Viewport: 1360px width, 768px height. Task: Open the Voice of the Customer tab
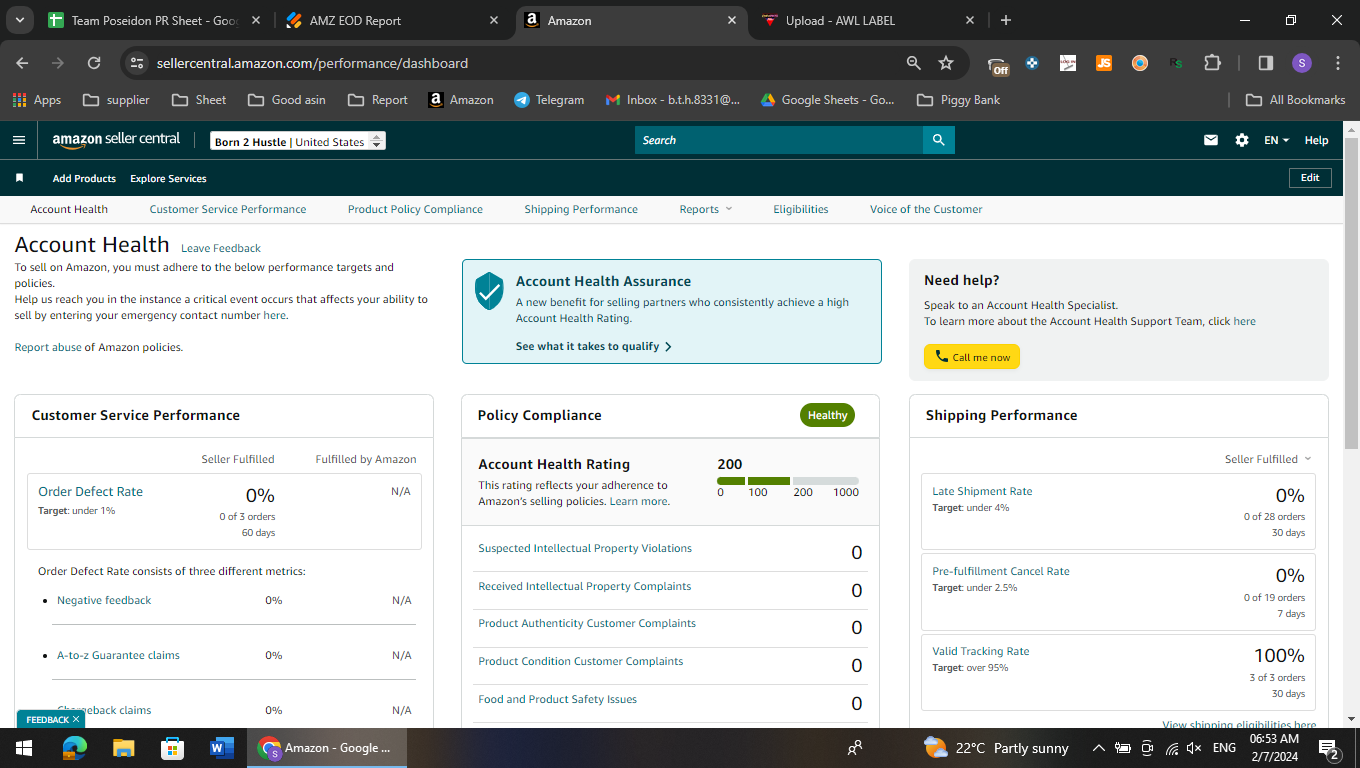tap(926, 209)
